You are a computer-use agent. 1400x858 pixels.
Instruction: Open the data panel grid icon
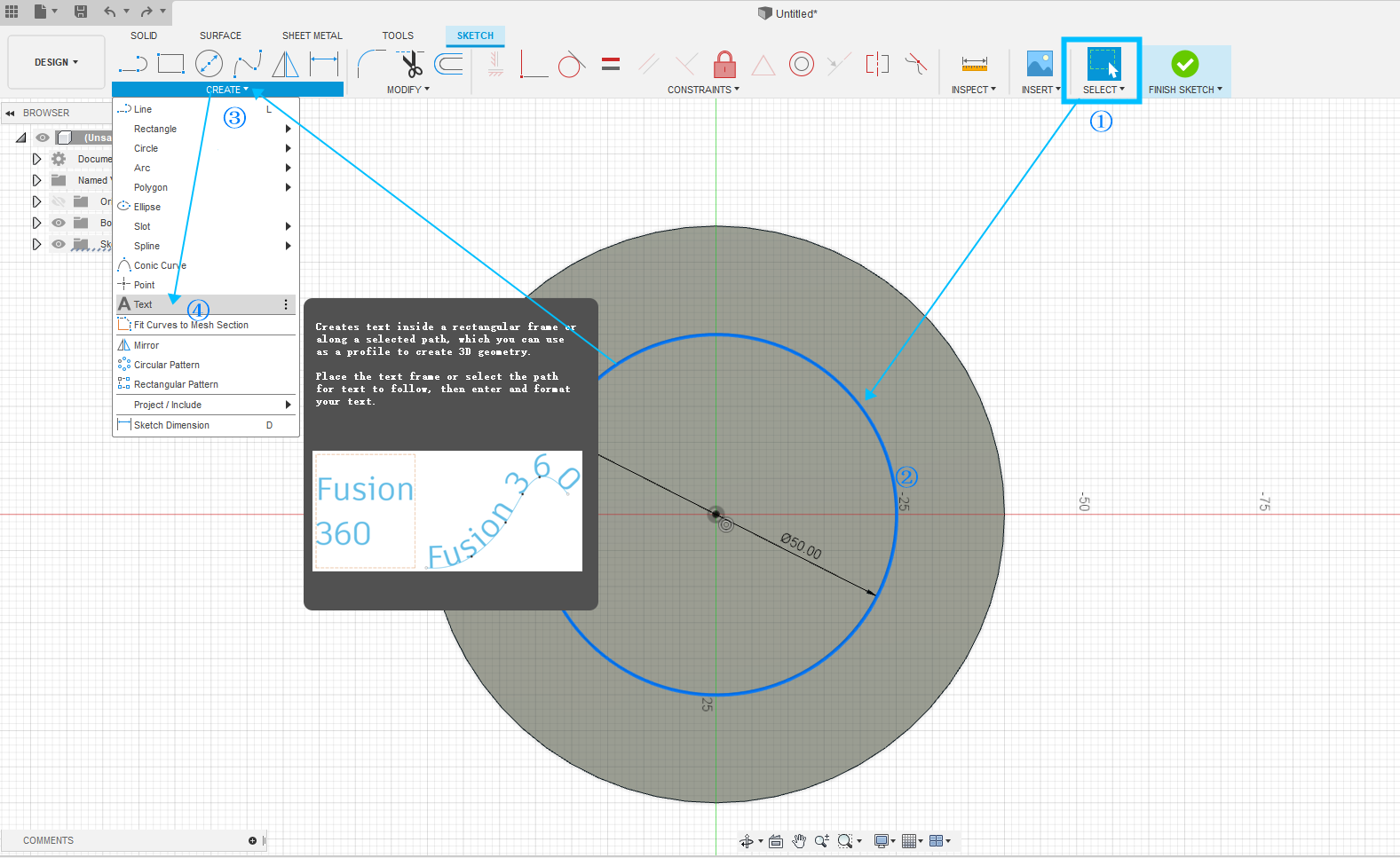coord(12,12)
